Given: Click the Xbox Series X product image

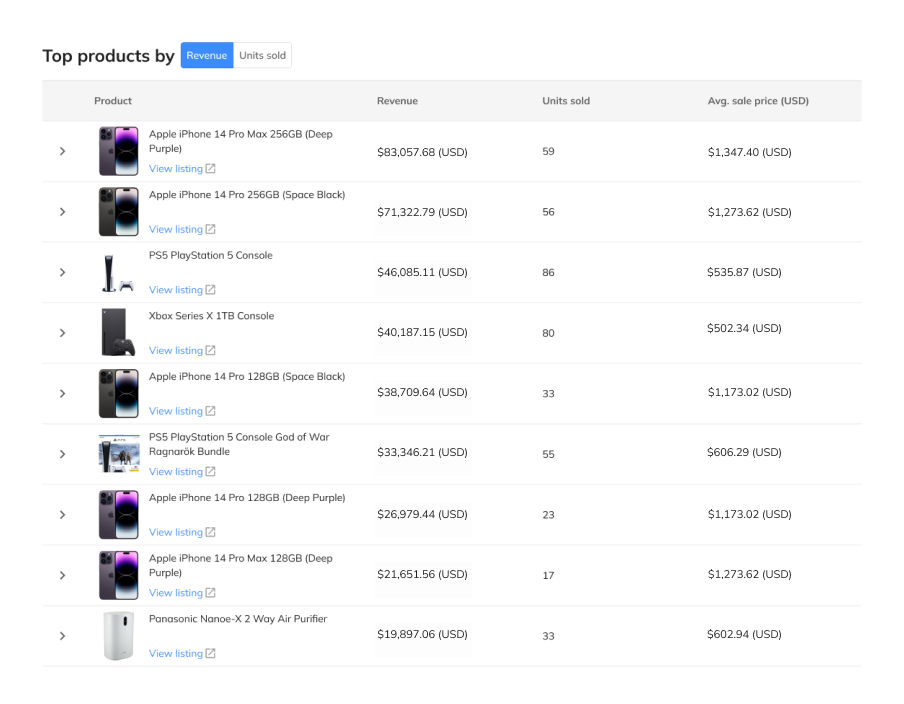Looking at the screenshot, I should coord(119,333).
